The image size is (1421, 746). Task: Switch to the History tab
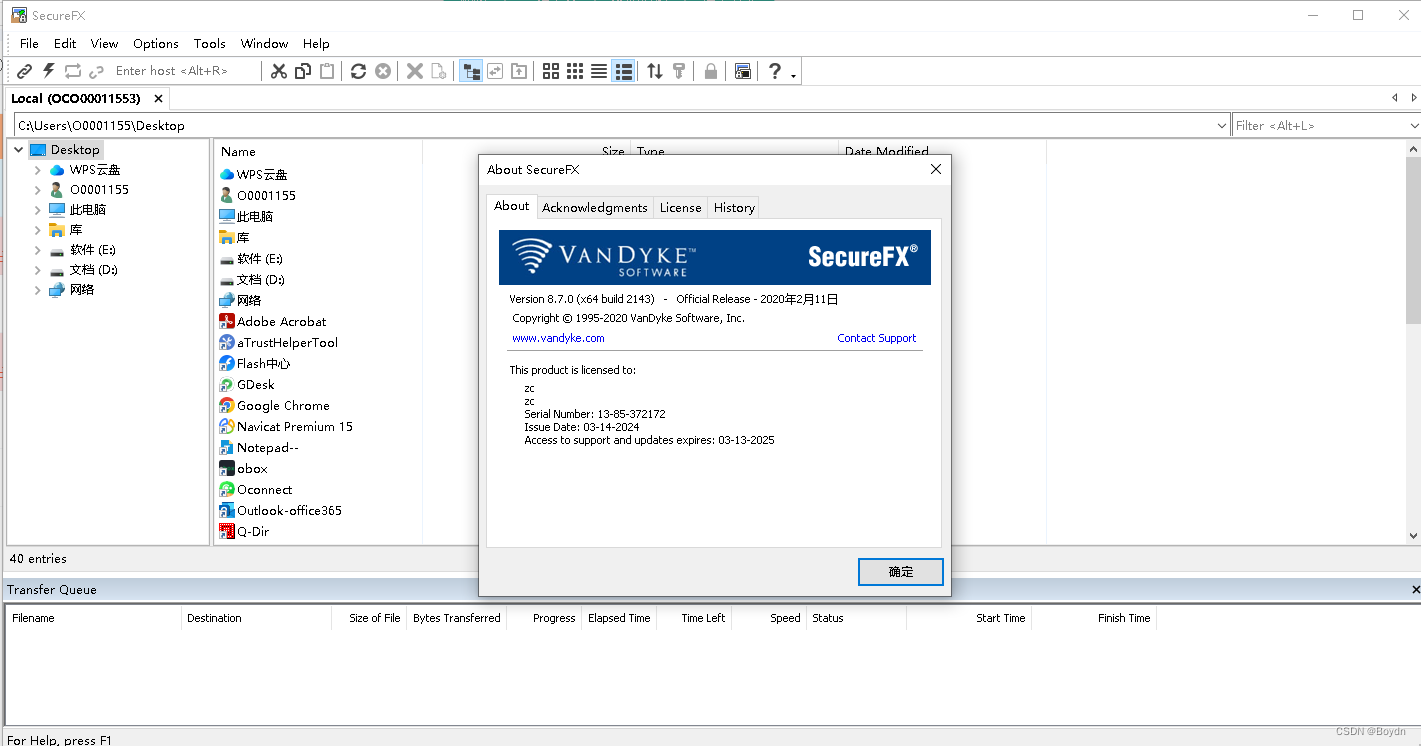[734, 208]
